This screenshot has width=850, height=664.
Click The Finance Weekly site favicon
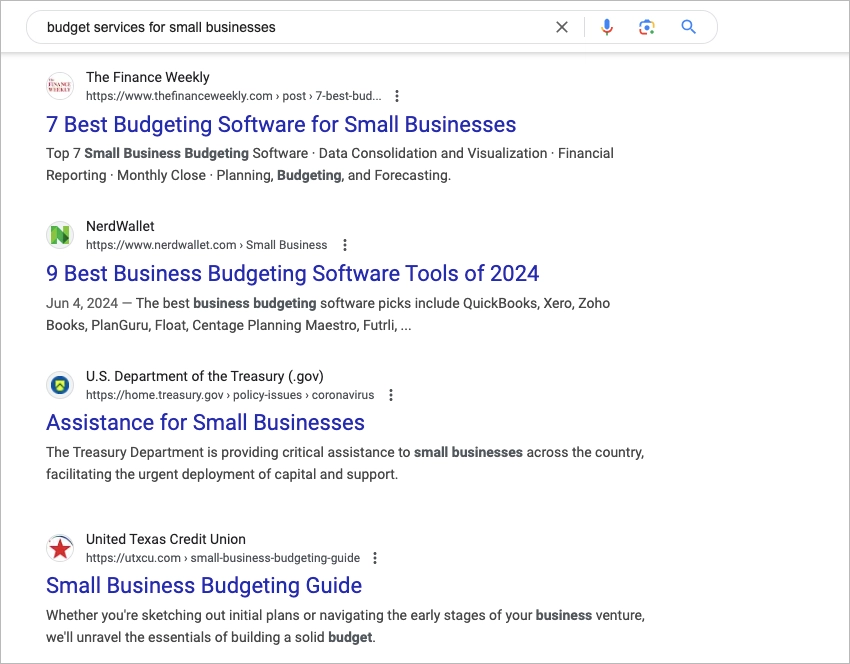(x=60, y=86)
